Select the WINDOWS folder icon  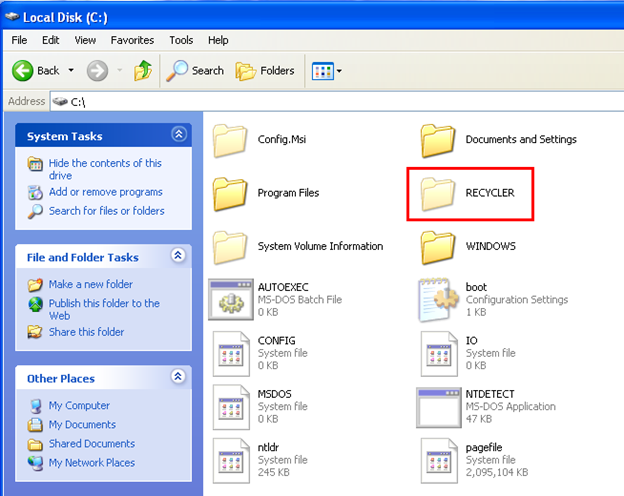[439, 246]
